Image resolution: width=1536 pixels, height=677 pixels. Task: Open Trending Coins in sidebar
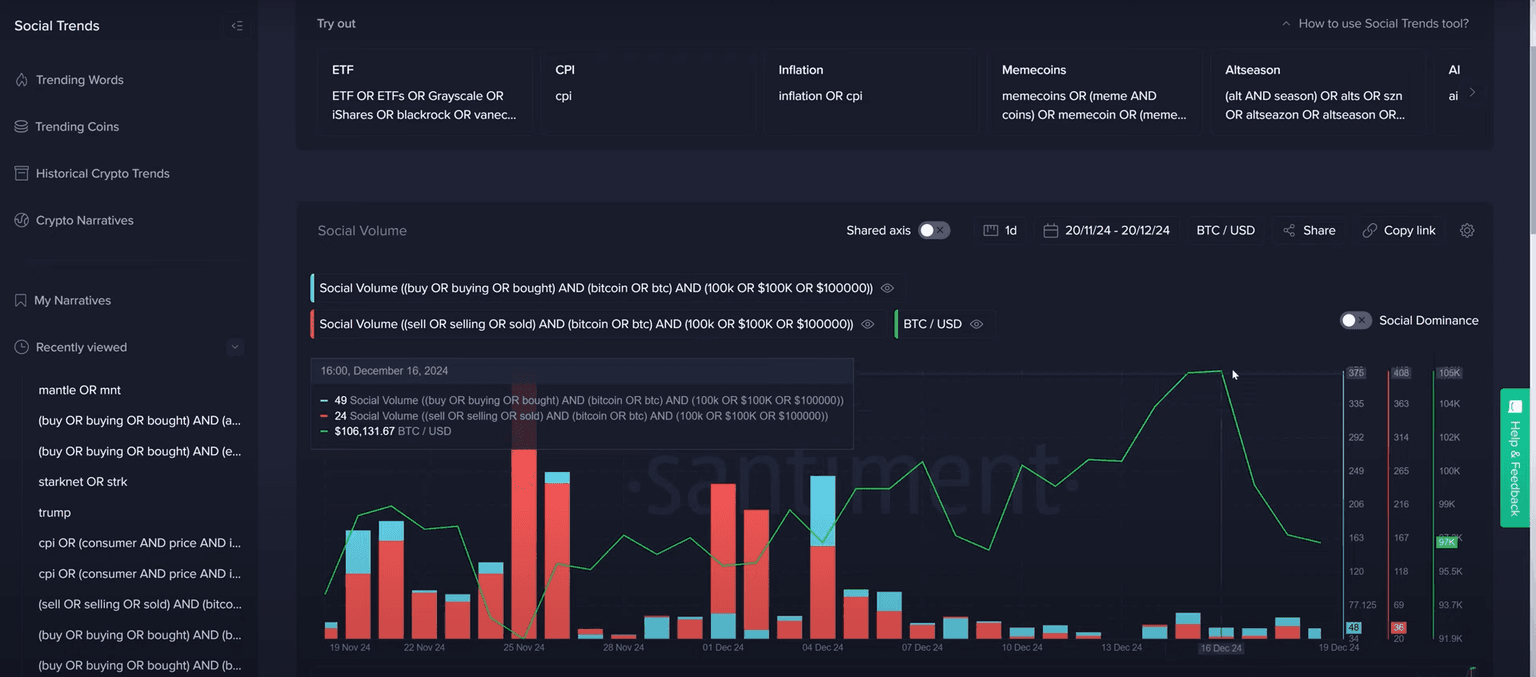(x=77, y=127)
